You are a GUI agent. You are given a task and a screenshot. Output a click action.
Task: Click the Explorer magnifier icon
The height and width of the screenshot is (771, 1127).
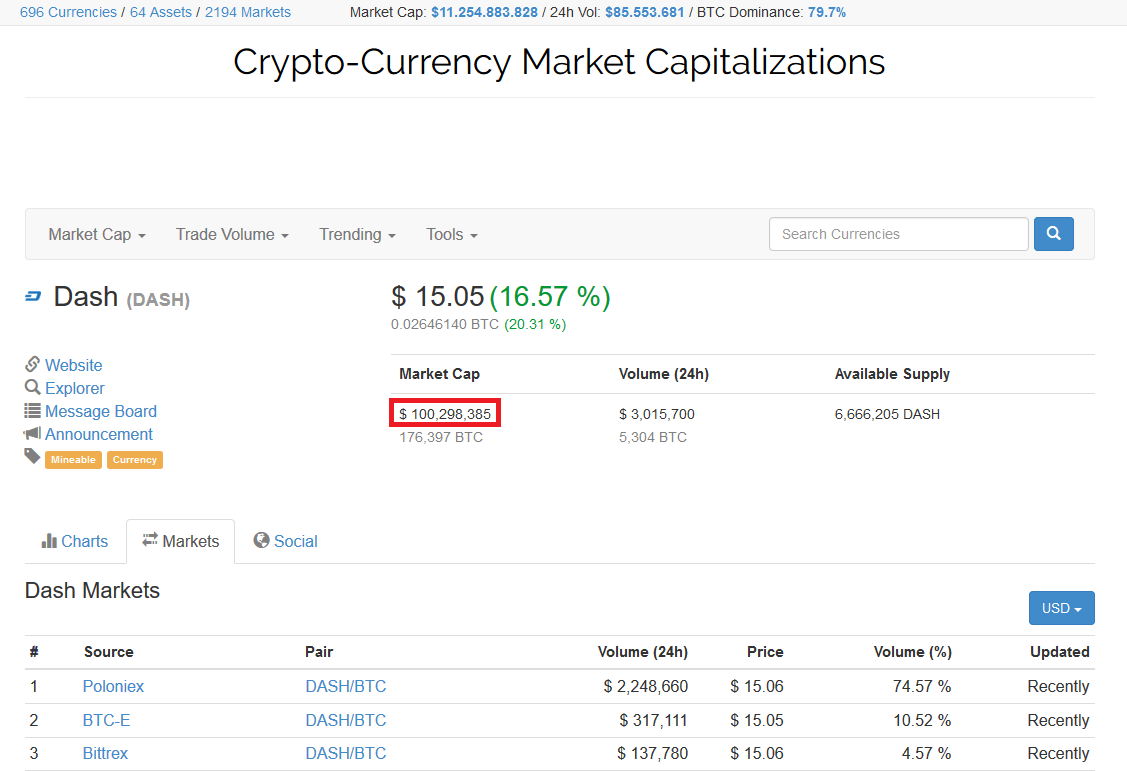[33, 388]
